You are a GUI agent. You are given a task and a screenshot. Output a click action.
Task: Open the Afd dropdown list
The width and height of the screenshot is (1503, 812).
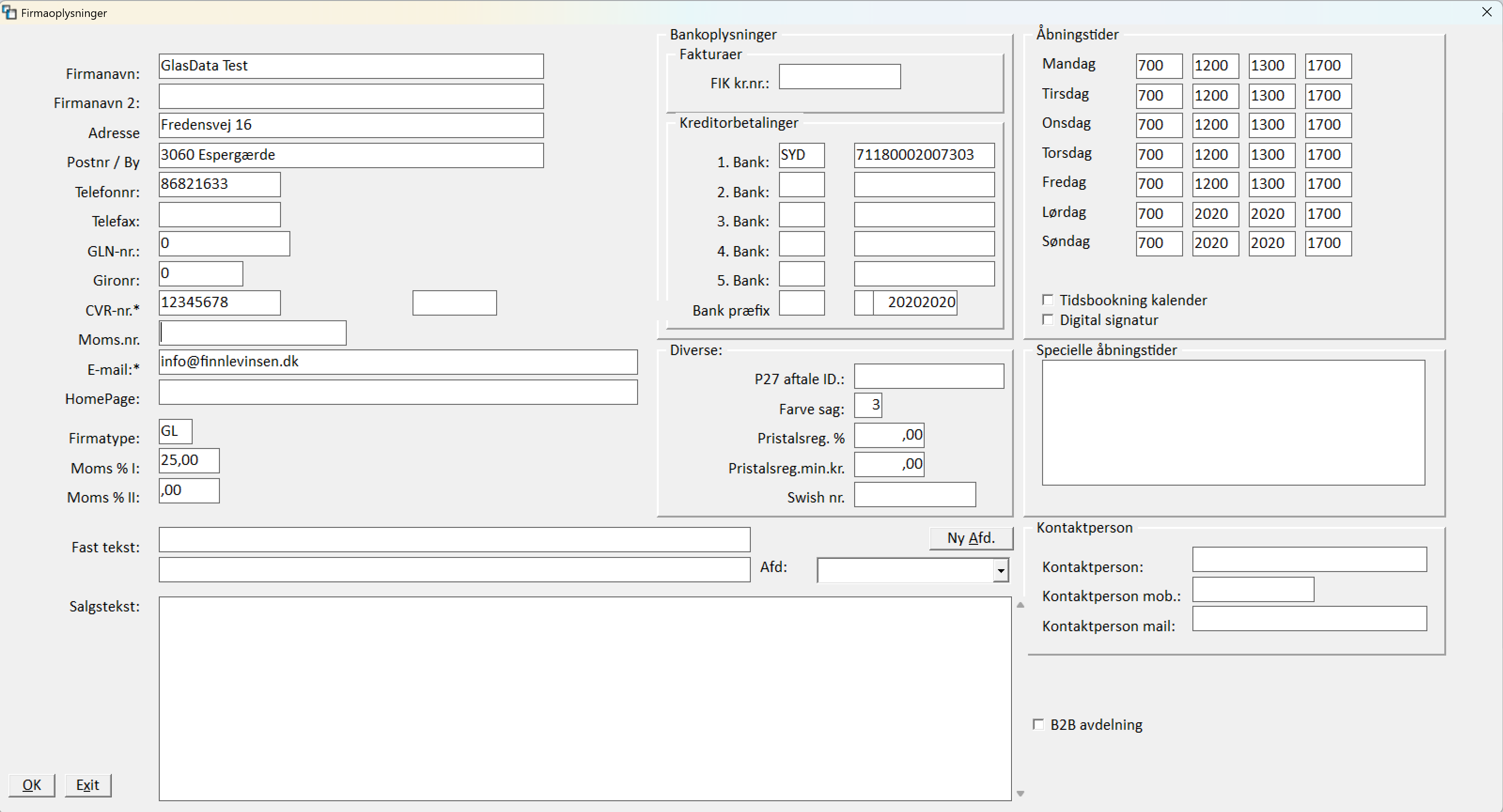coord(1001,571)
